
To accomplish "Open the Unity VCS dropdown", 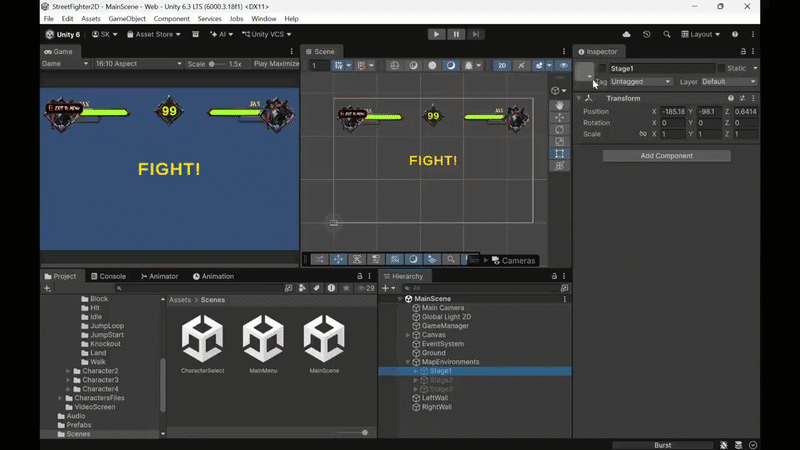I will (x=267, y=34).
